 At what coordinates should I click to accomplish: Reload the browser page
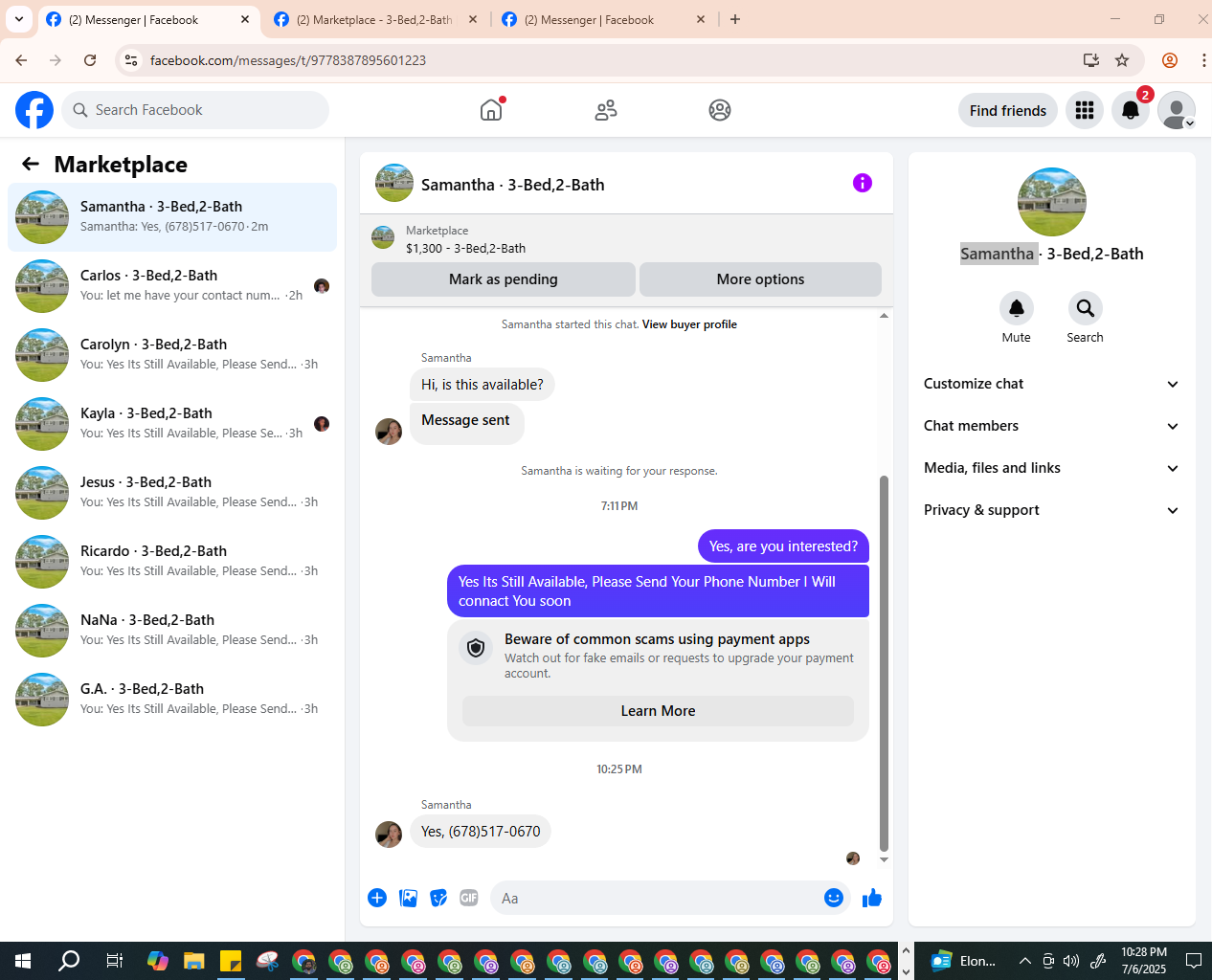[90, 60]
